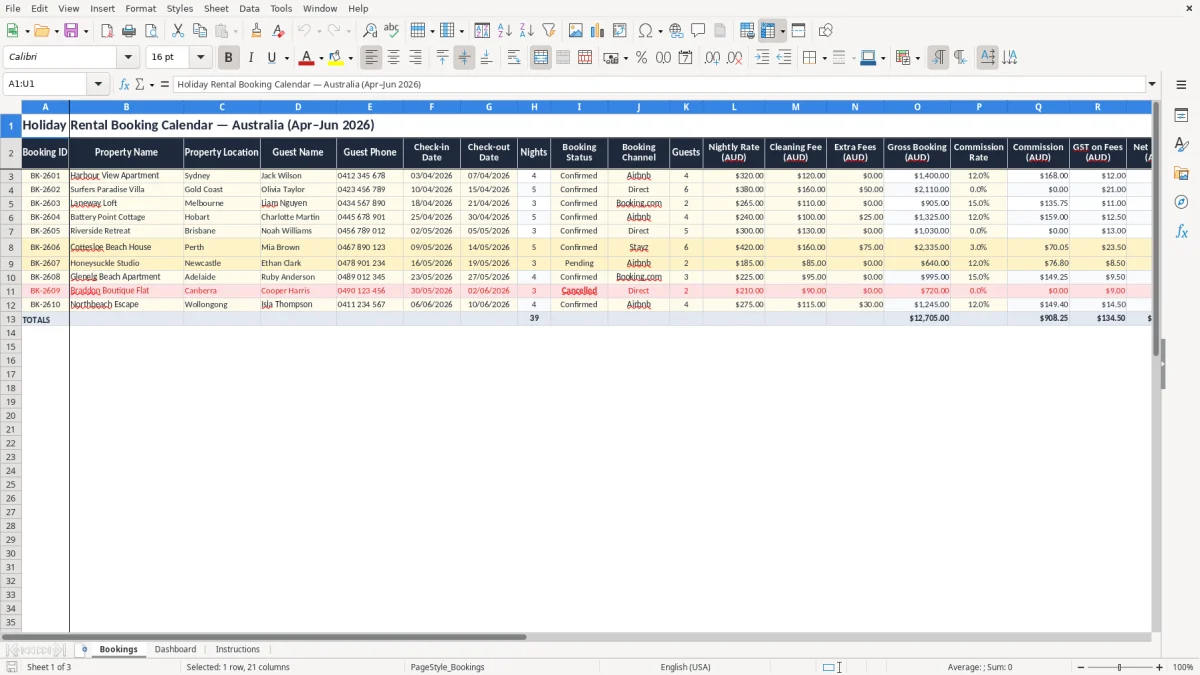The height and width of the screenshot is (675, 1200).
Task: Define print area icon
Action: pyautogui.click(x=747, y=31)
